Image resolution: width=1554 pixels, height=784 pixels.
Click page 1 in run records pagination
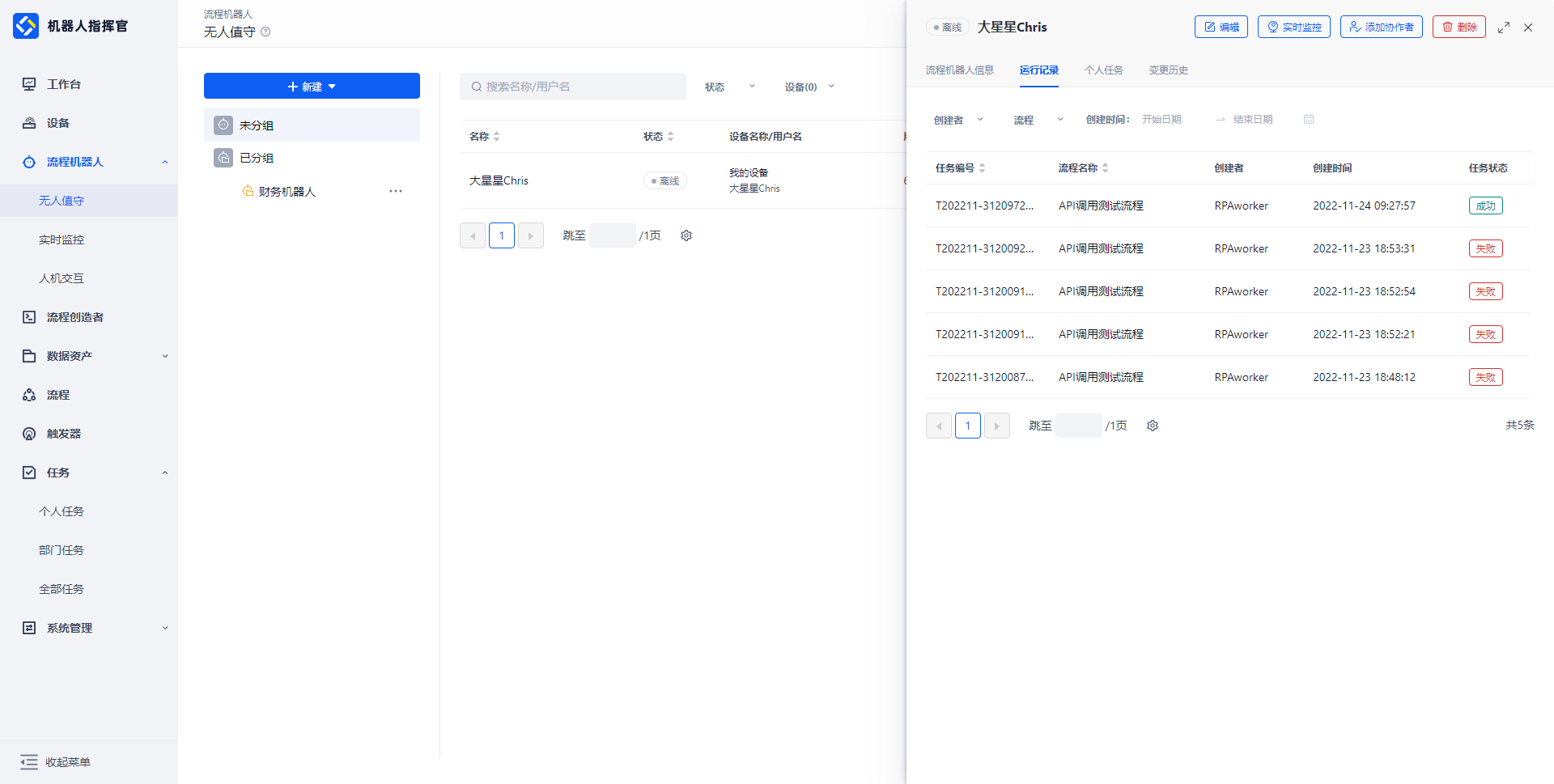pyautogui.click(x=968, y=426)
